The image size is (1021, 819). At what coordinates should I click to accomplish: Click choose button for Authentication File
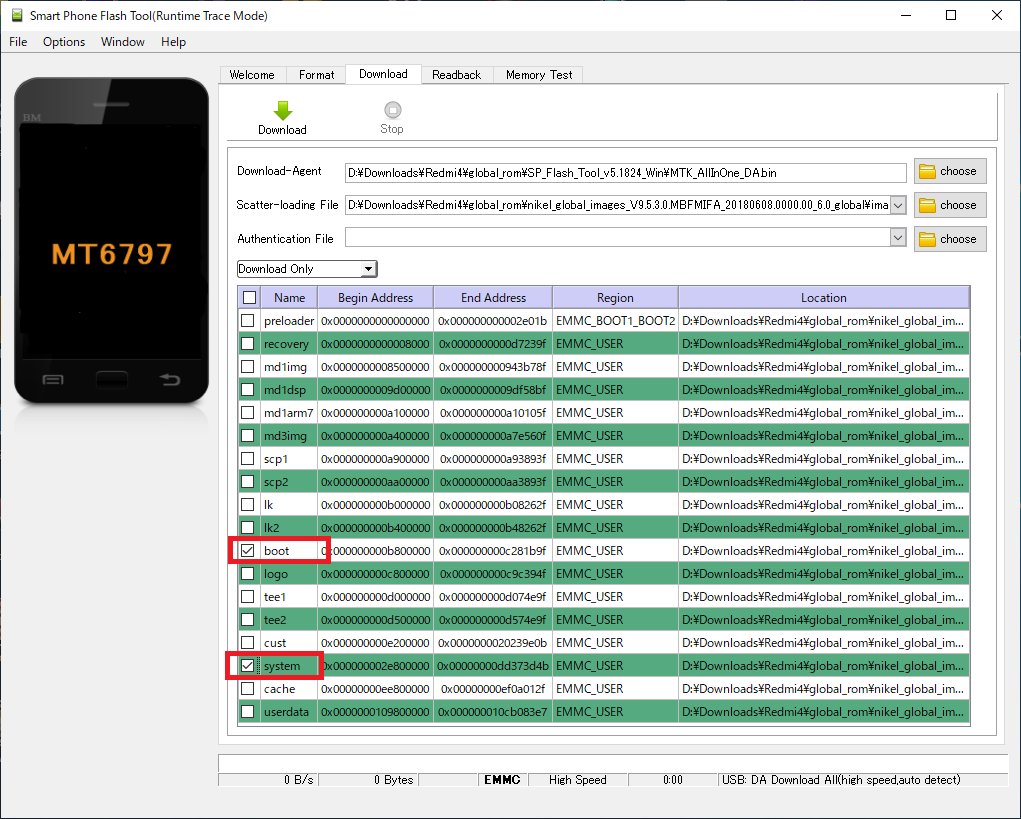tap(950, 239)
